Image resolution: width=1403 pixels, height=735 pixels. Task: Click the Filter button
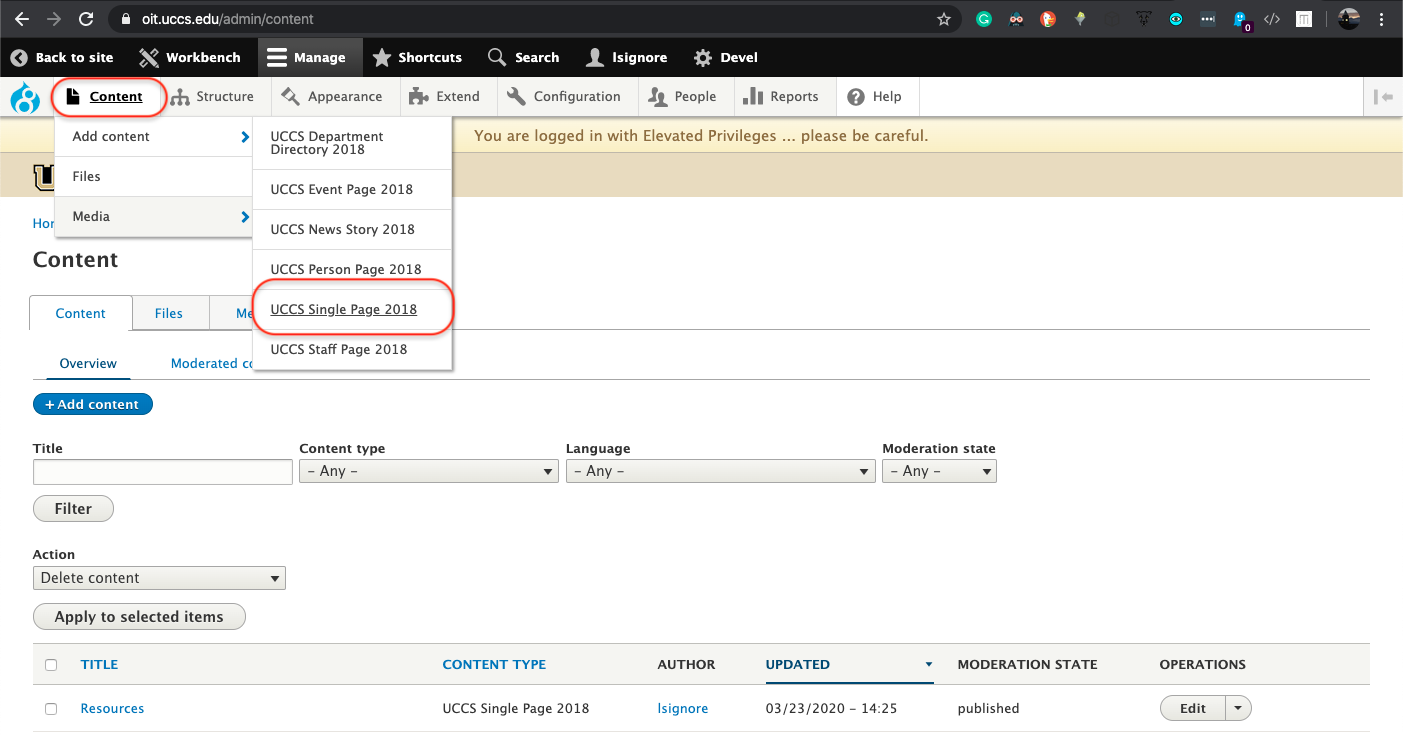[x=73, y=509]
